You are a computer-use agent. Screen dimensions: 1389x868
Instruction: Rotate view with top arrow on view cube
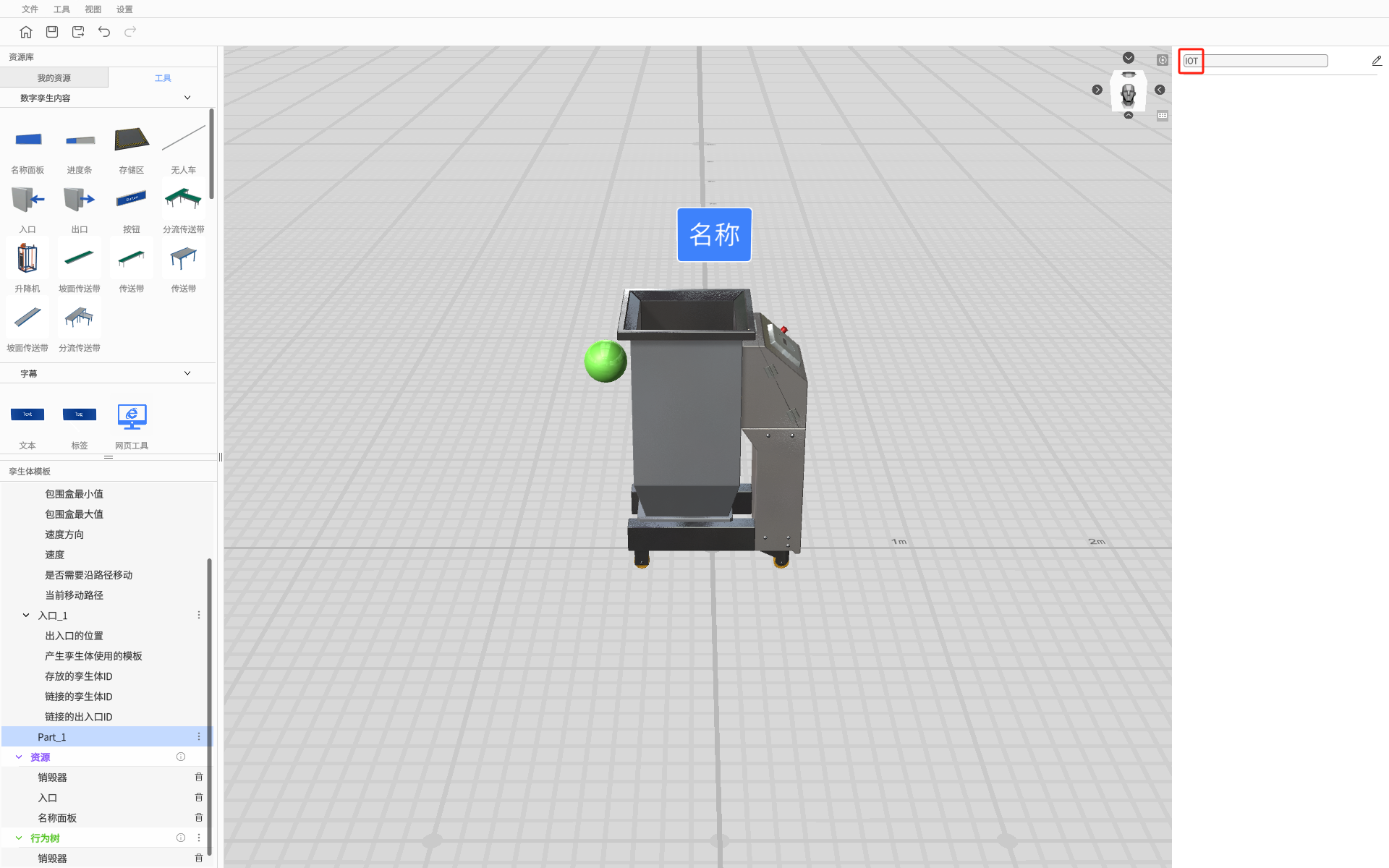point(1129,58)
